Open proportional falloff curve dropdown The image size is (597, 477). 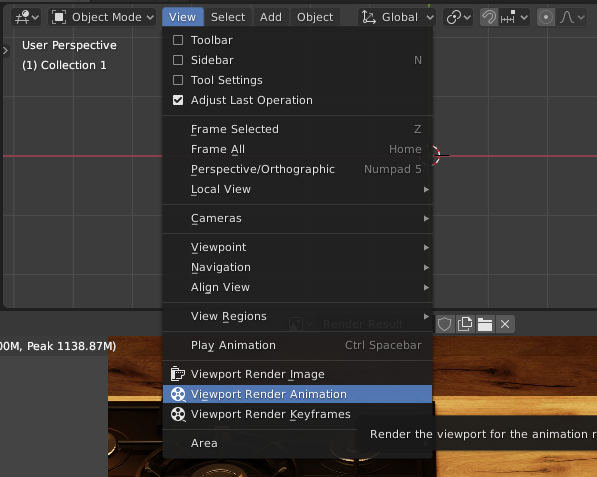(572, 17)
